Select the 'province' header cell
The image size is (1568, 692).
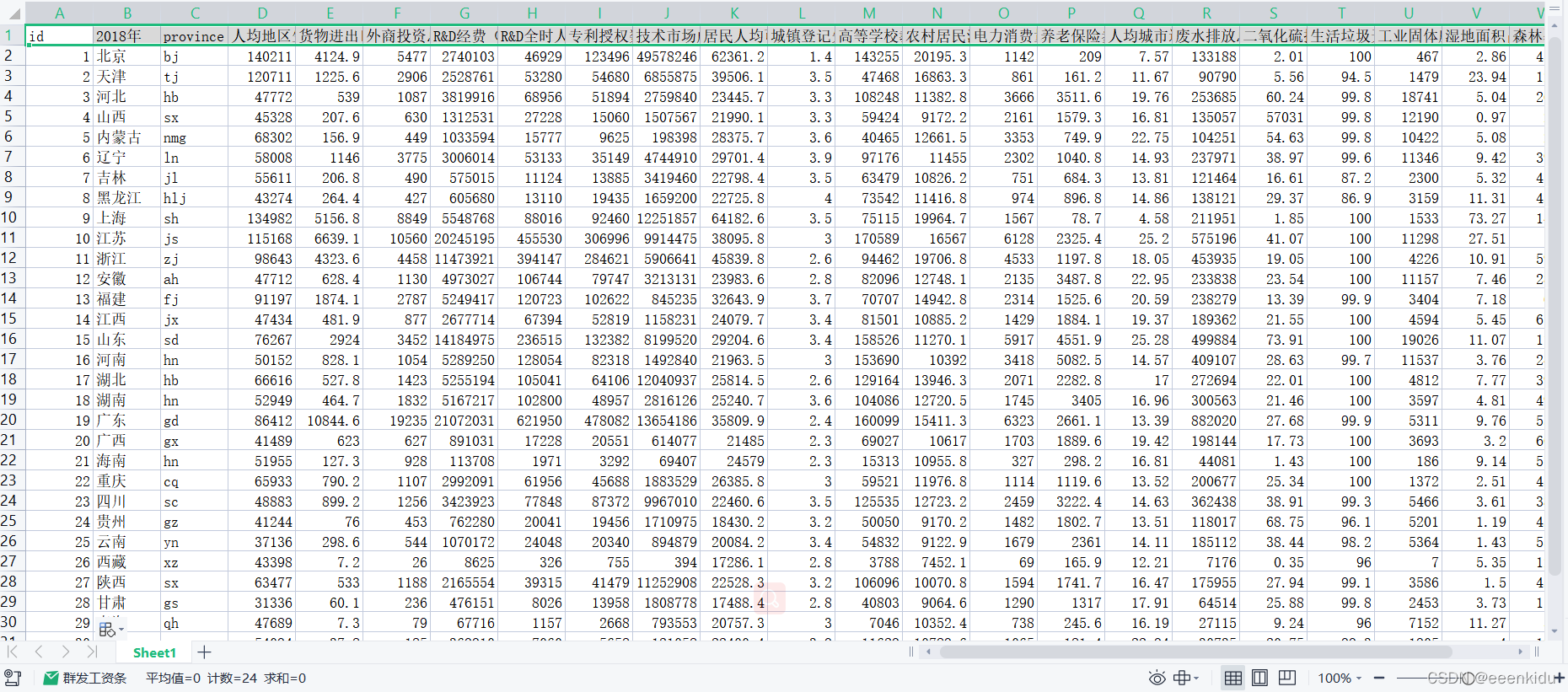pos(194,35)
